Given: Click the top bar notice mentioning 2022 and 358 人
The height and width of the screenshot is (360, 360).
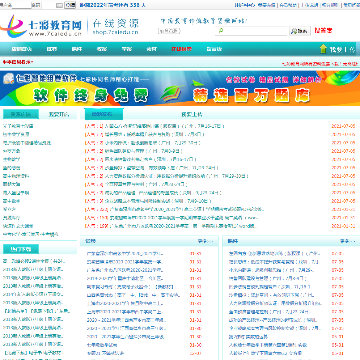Looking at the screenshot, I should click(x=113, y=5).
